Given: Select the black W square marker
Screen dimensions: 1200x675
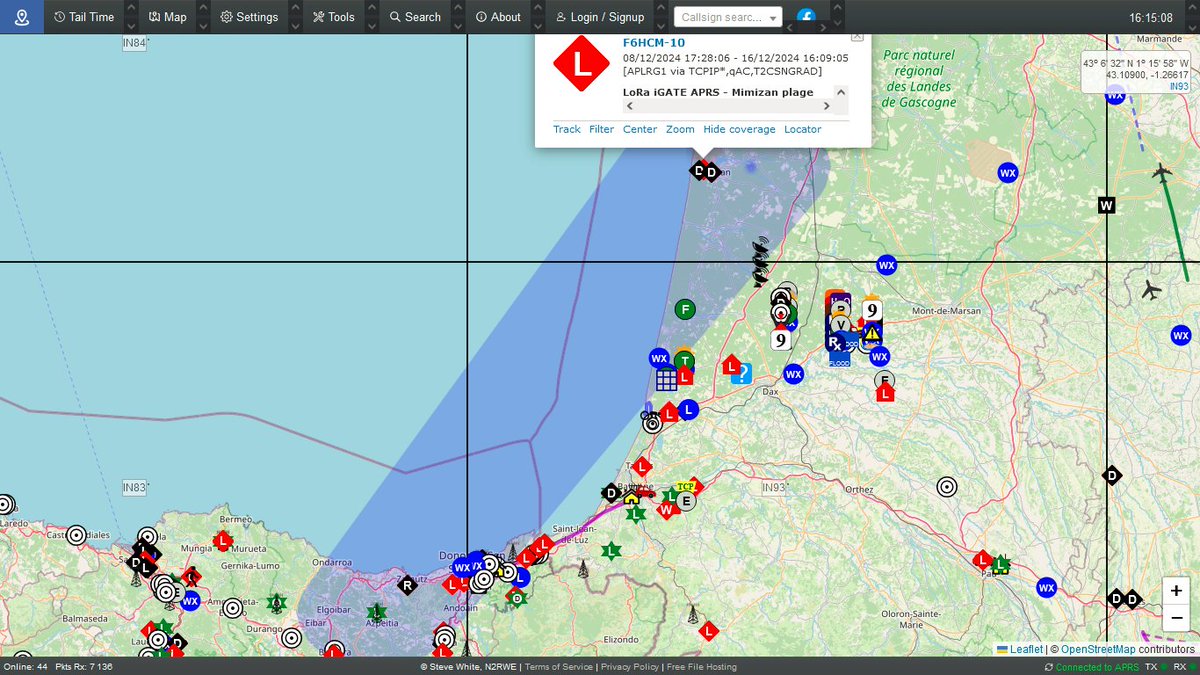Looking at the screenshot, I should tap(1106, 205).
